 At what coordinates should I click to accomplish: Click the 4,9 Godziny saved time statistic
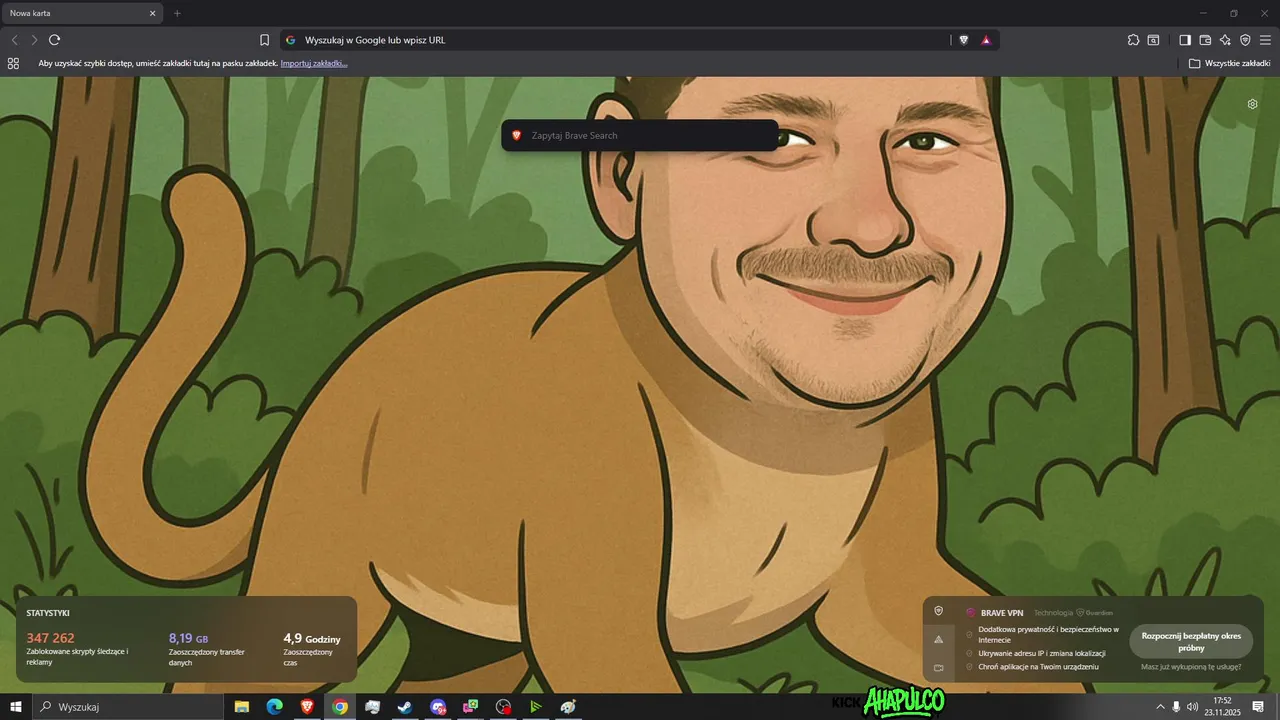pos(312,638)
